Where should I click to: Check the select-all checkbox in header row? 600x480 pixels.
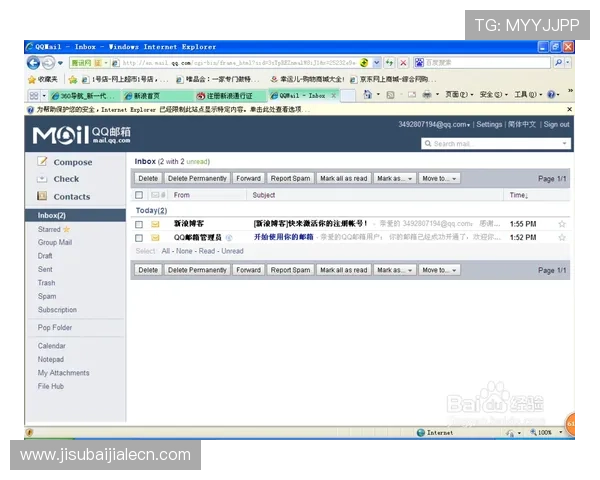click(x=139, y=195)
